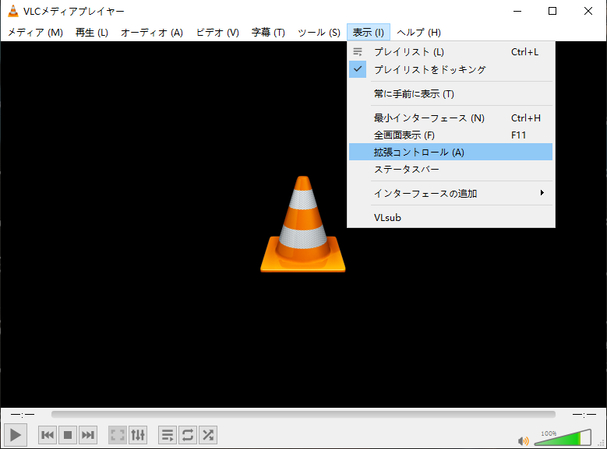
Task: Click the VLC cone icon in title bar
Action: [x=13, y=11]
